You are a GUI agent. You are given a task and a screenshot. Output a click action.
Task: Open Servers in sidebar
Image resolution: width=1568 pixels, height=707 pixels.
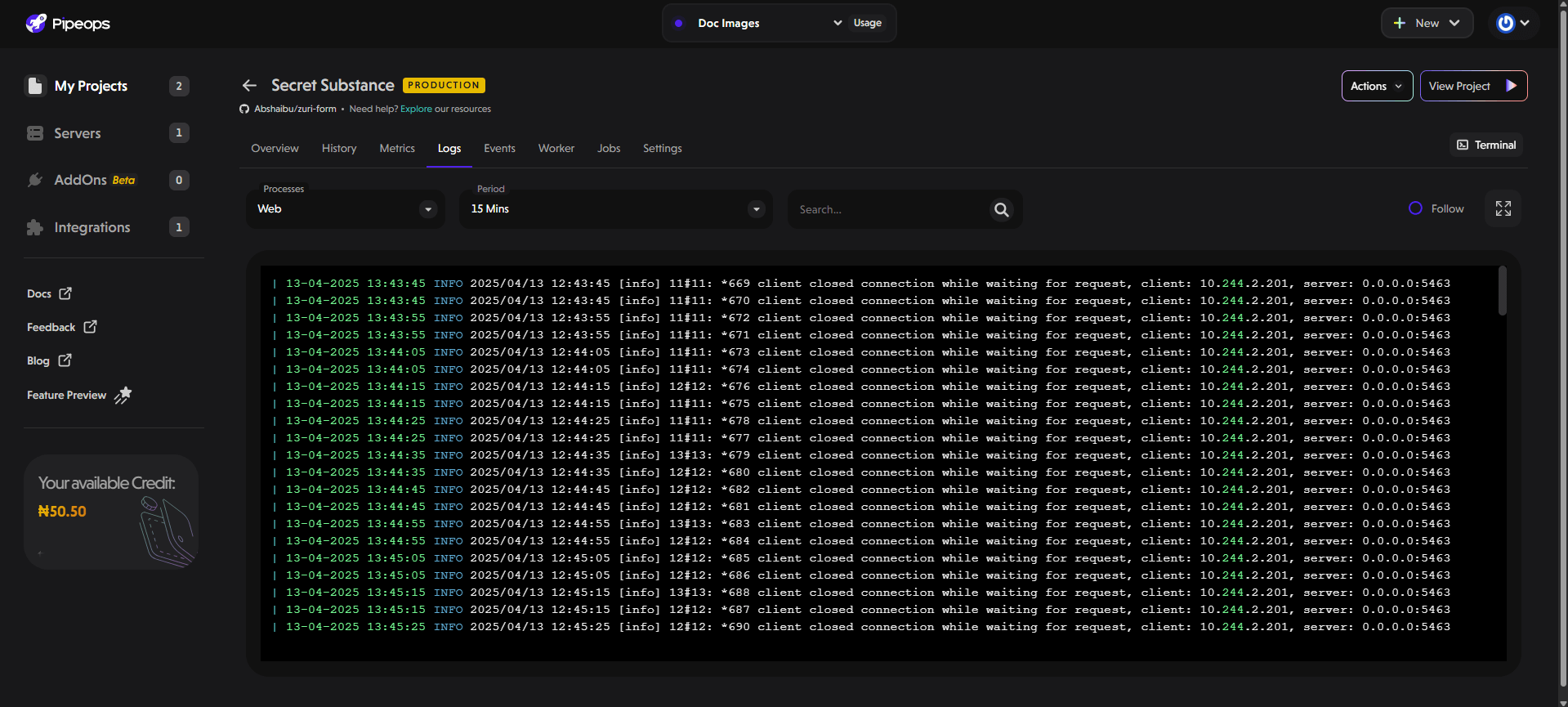[108, 133]
